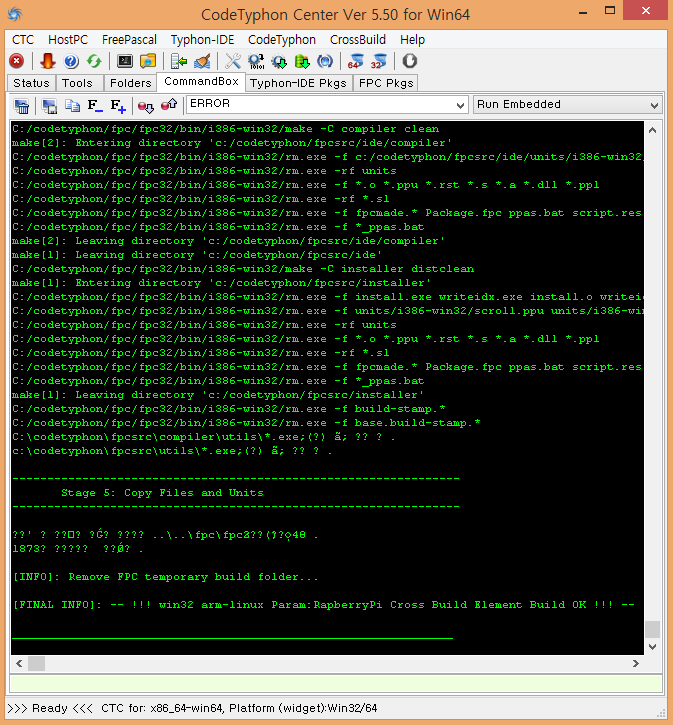Viewport: 673px width, 725px height.
Task: Click the horizontal scrollbar left arrow
Action: [x=19, y=664]
